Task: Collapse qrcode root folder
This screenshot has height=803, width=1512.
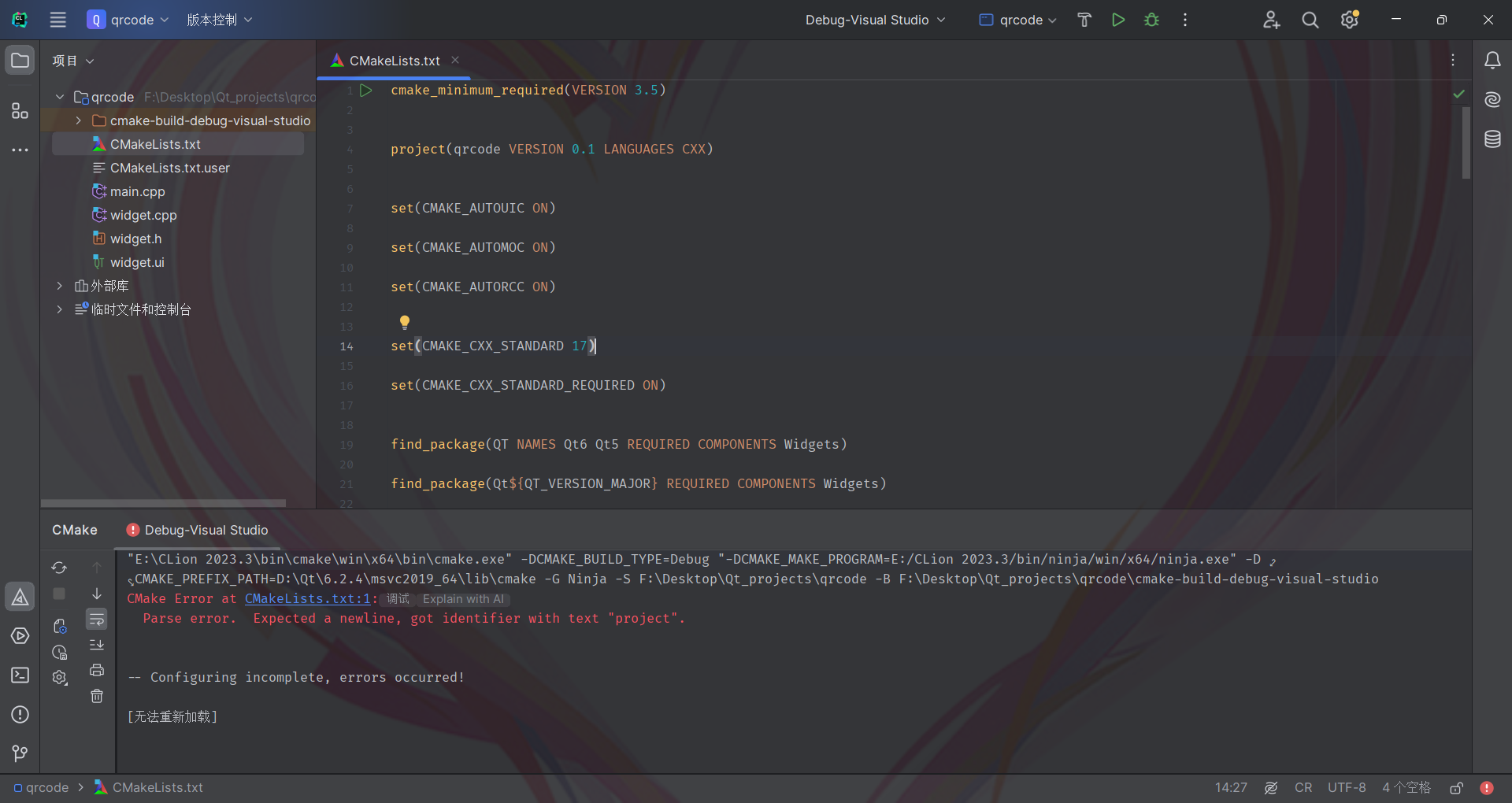Action: 60,97
